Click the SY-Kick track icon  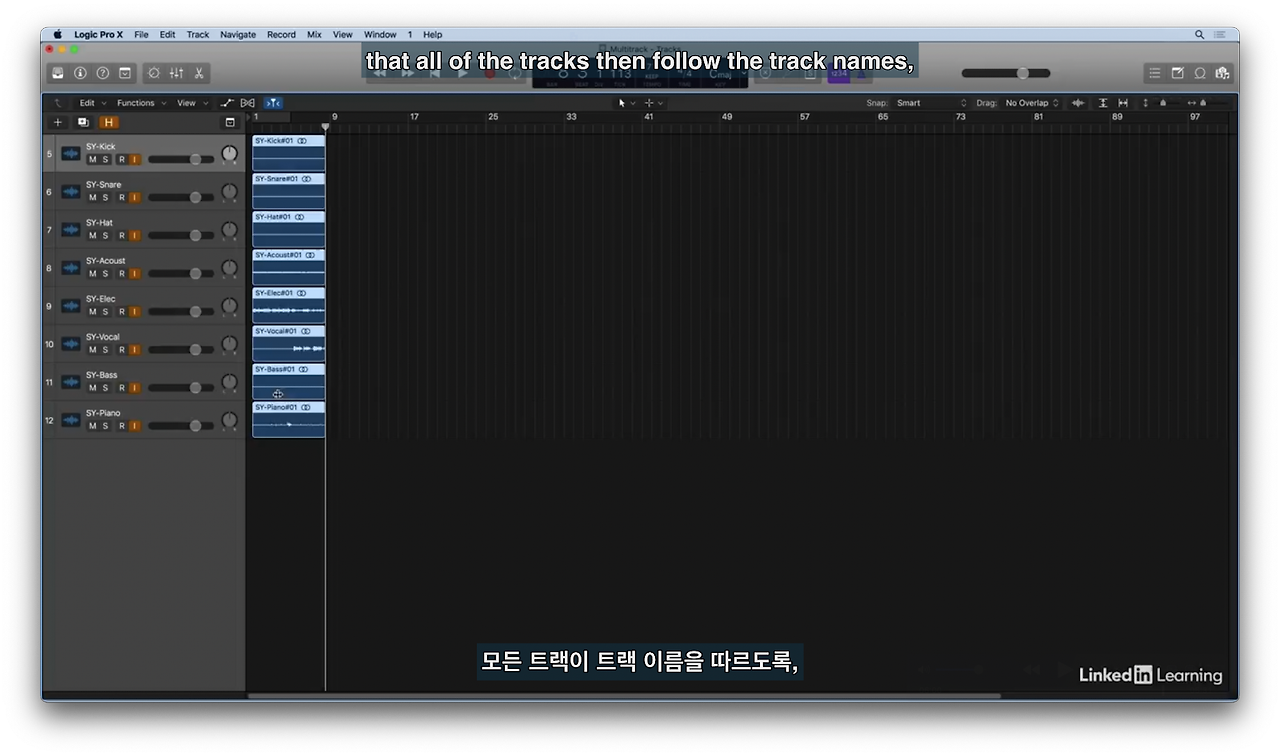(x=71, y=153)
